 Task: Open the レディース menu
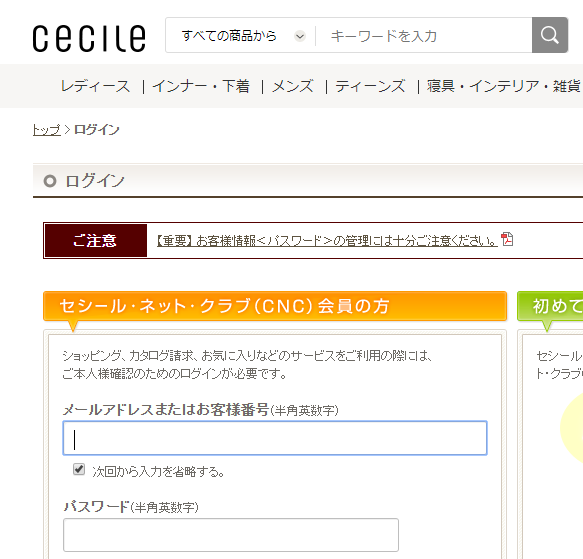(96, 86)
